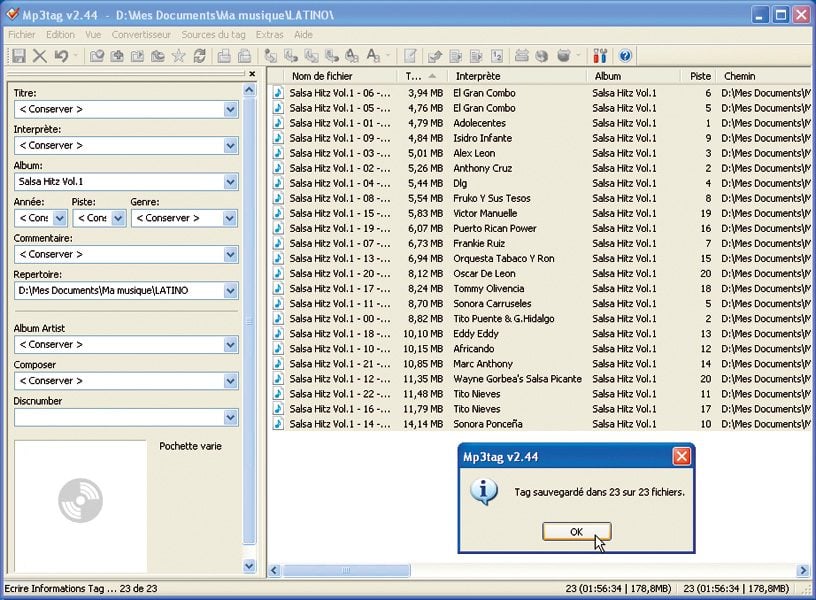The width and height of the screenshot is (816, 600).
Task: Close the tag panel with small X
Action: tap(252, 74)
